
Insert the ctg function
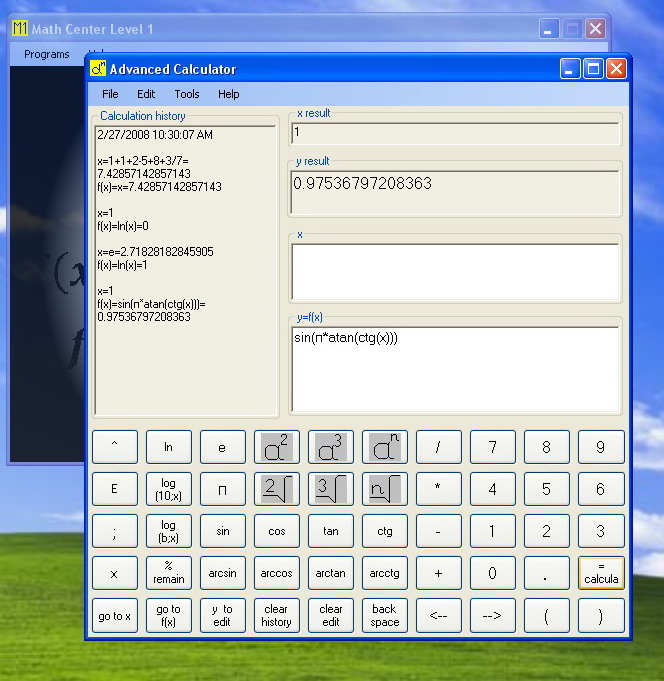(384, 531)
